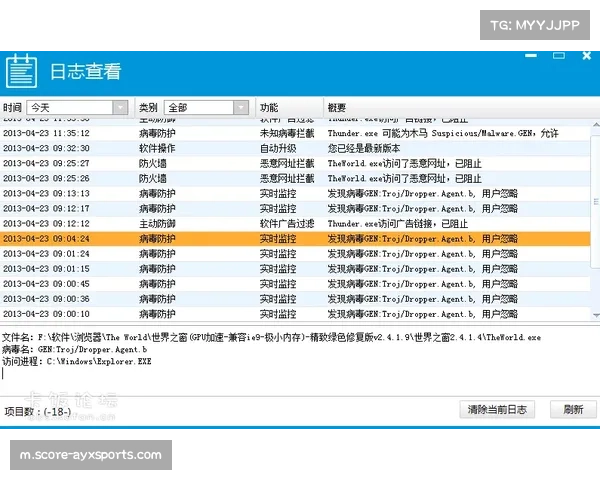The image size is (600, 480).
Task: Click the m.score-ayxsports.com watermark link
Action: click(x=91, y=455)
